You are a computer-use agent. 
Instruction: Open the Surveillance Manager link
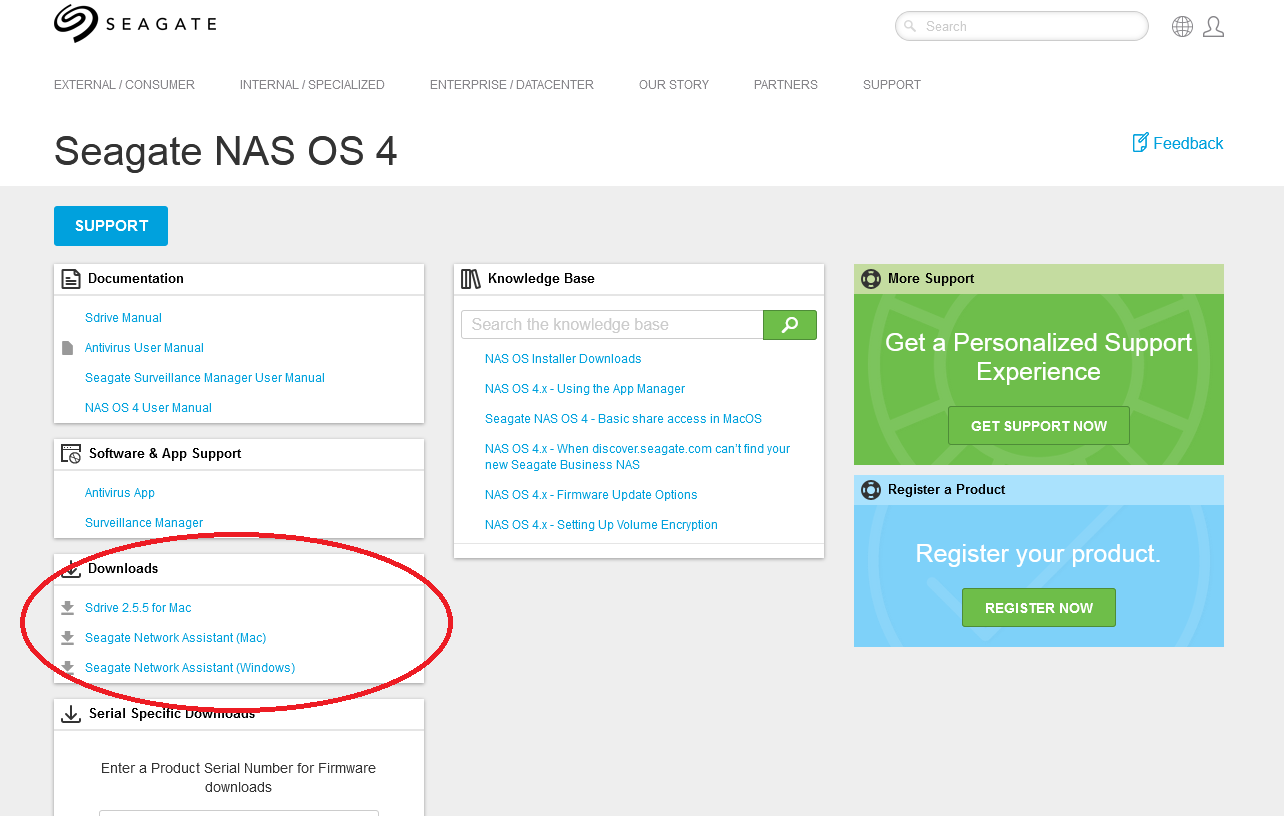(144, 523)
